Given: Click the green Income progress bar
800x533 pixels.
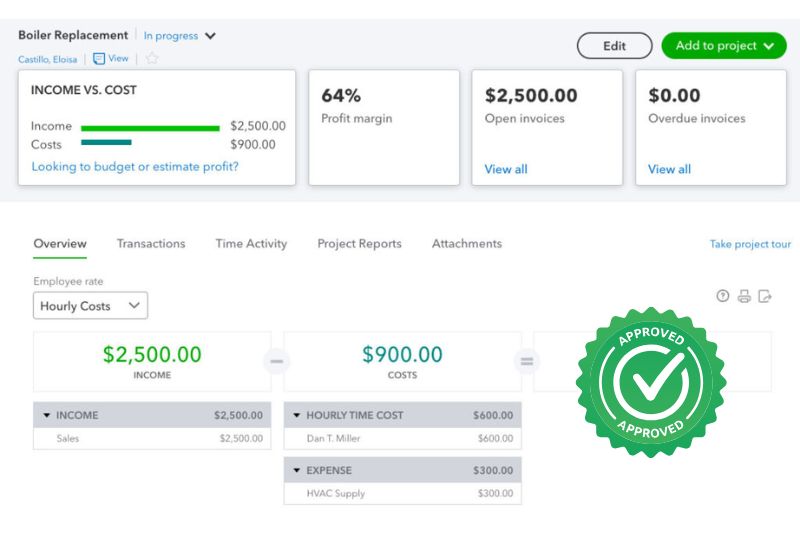Looking at the screenshot, I should pyautogui.click(x=150, y=127).
